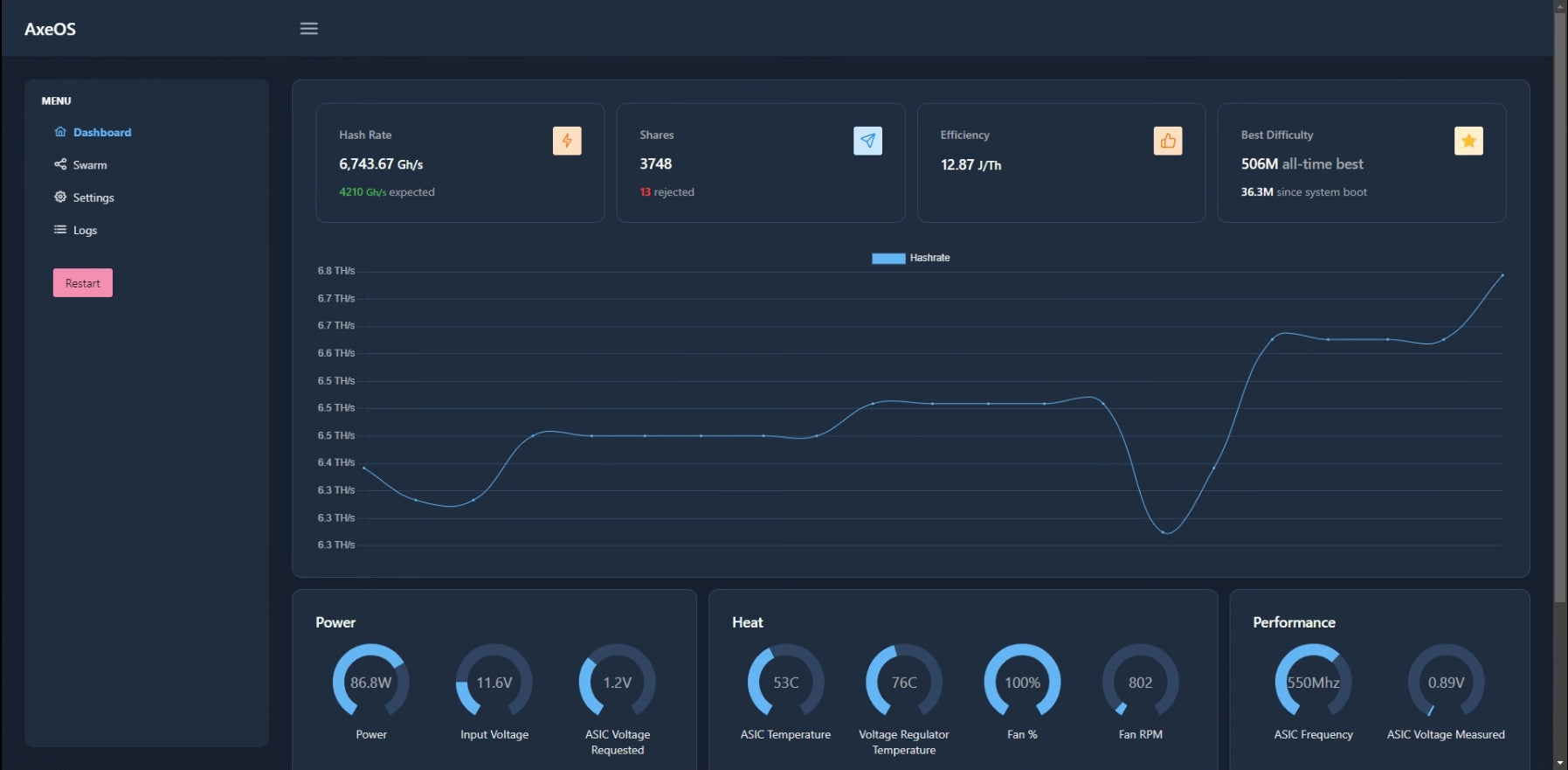The height and width of the screenshot is (770, 1568).
Task: Click the Best Difficulty star icon
Action: [1468, 141]
